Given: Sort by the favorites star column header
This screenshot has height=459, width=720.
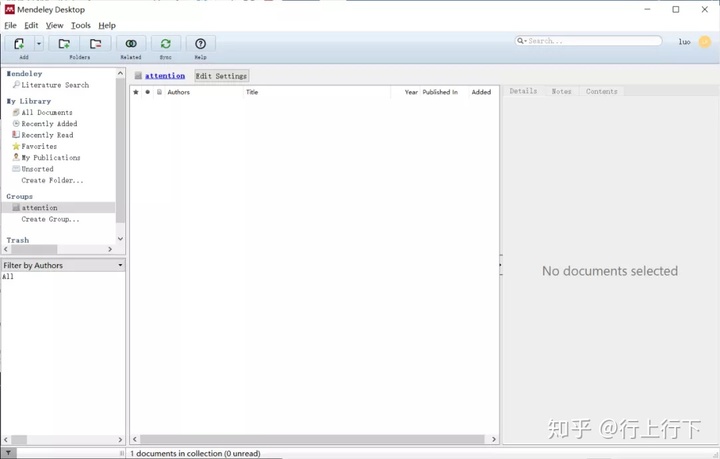Looking at the screenshot, I should coord(135,92).
